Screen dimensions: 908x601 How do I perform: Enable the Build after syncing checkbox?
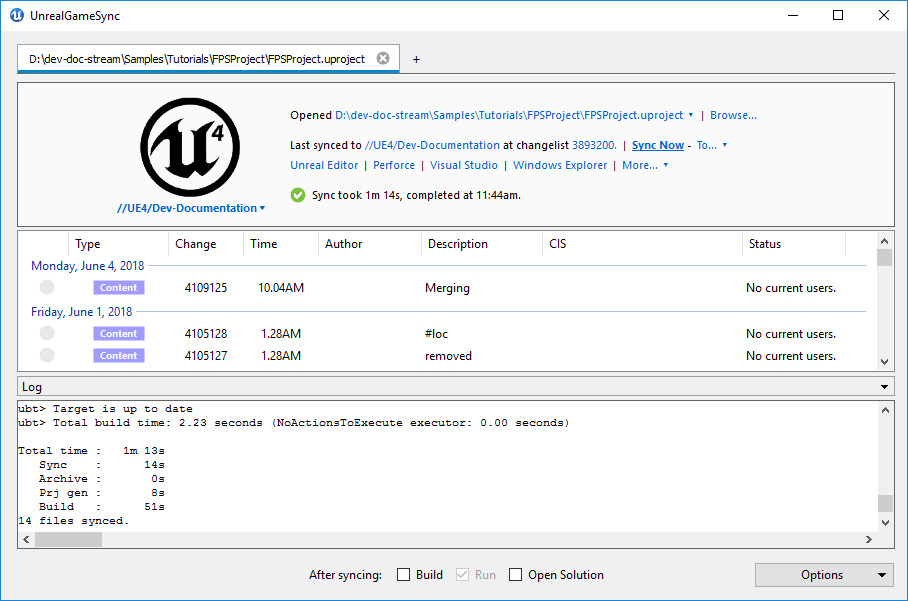404,575
